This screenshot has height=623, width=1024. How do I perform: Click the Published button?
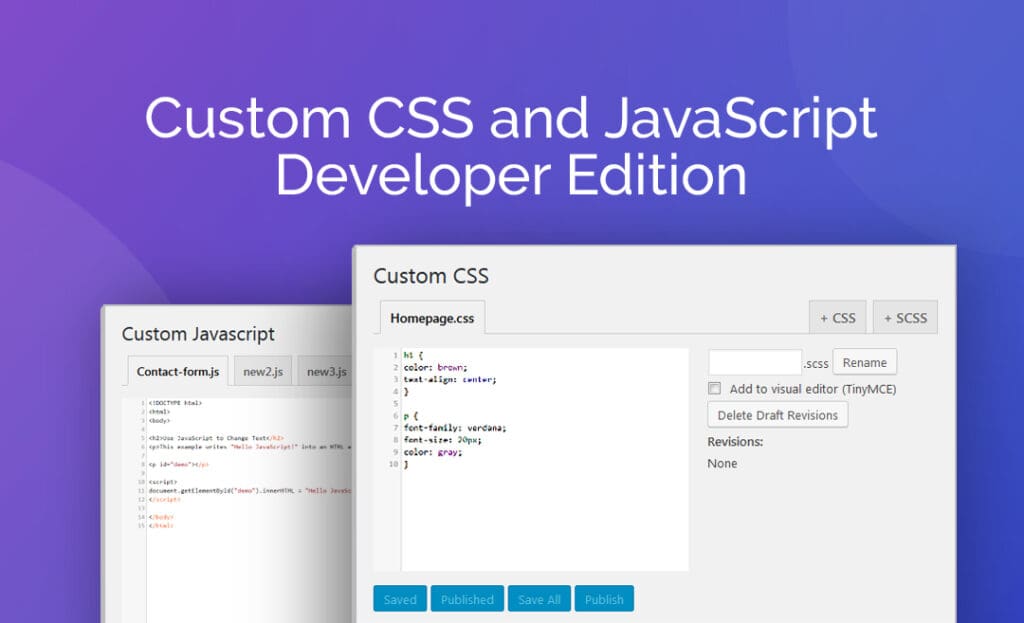point(467,599)
